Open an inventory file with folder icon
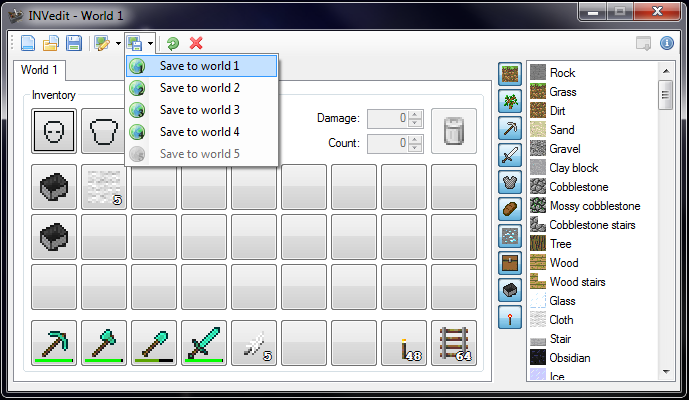 tap(51, 43)
